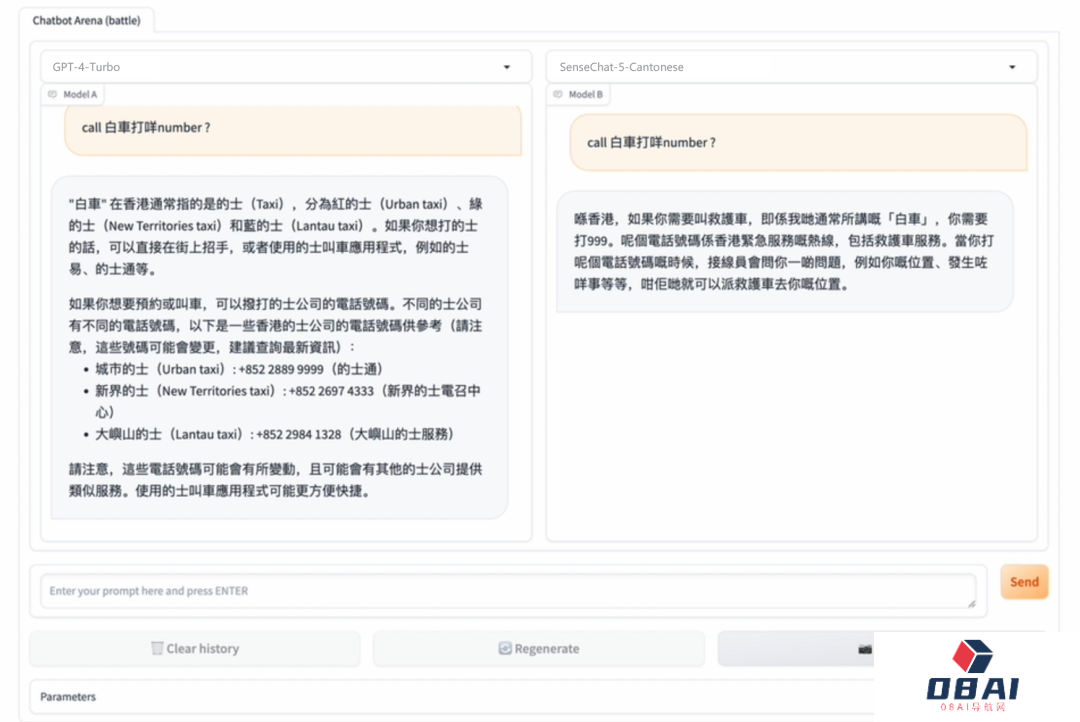This screenshot has height=722, width=1080.
Task: Click the camera icon on the third button
Action: [865, 649]
